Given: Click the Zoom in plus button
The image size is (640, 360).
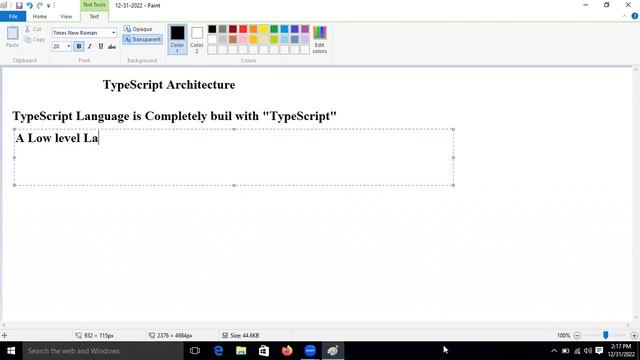Looking at the screenshot, I should pyautogui.click(x=634, y=336).
